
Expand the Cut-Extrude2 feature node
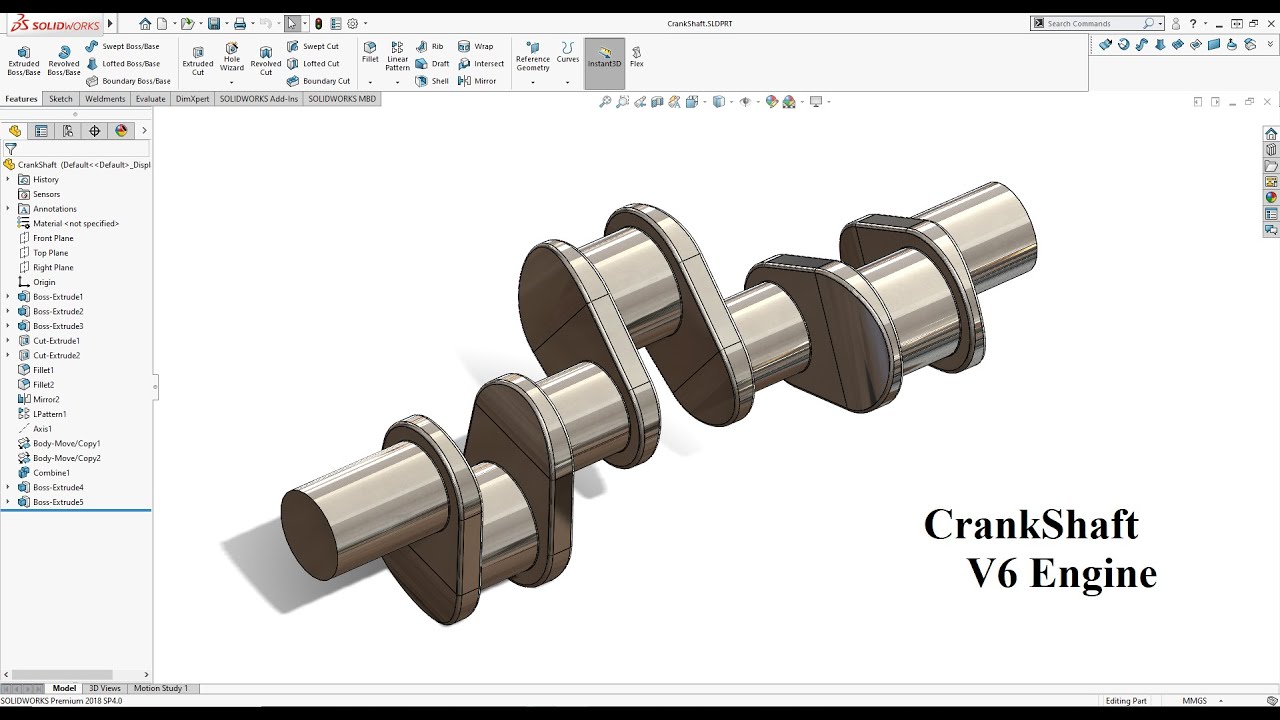tap(8, 355)
